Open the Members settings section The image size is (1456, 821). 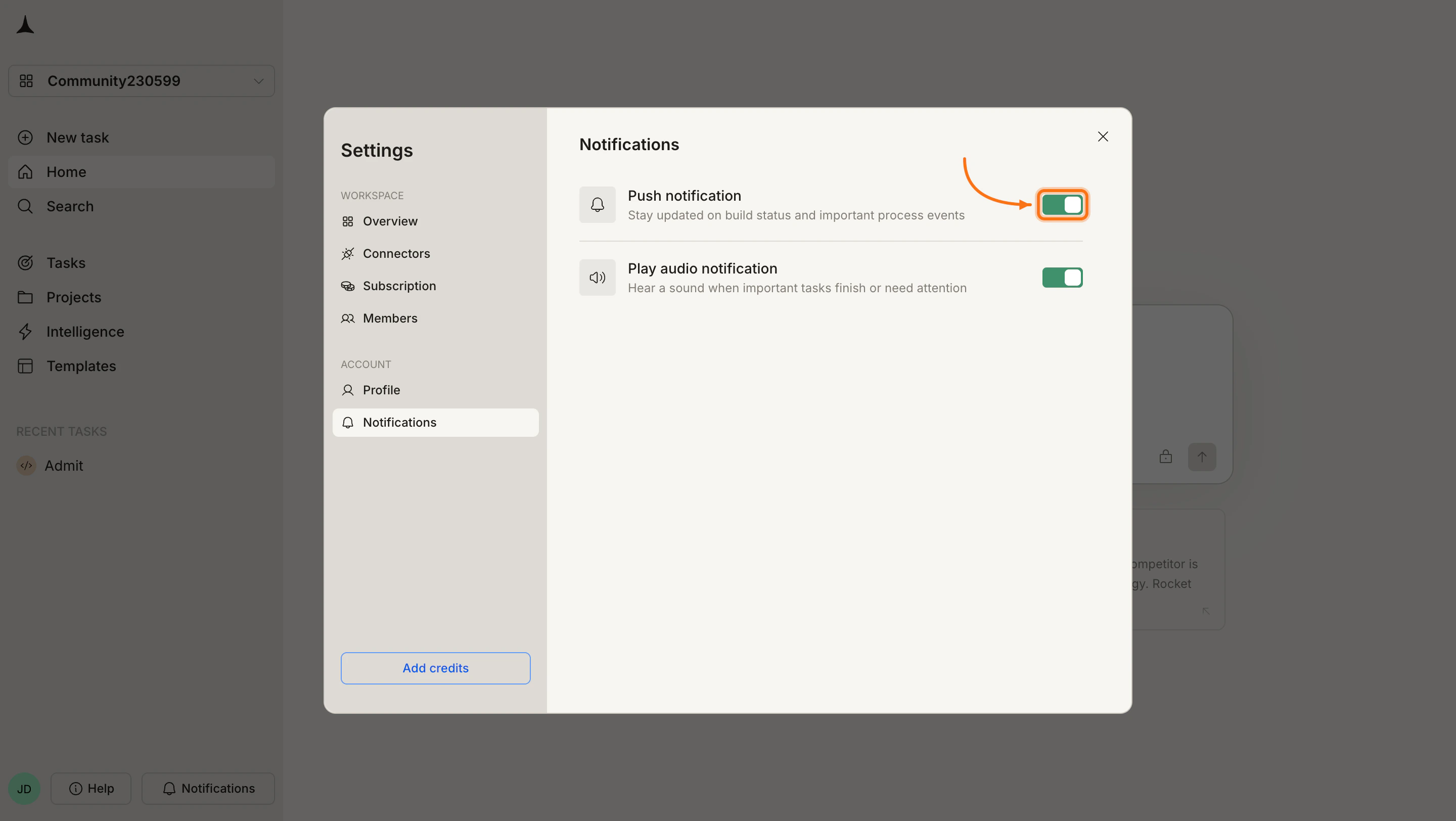pos(435,318)
